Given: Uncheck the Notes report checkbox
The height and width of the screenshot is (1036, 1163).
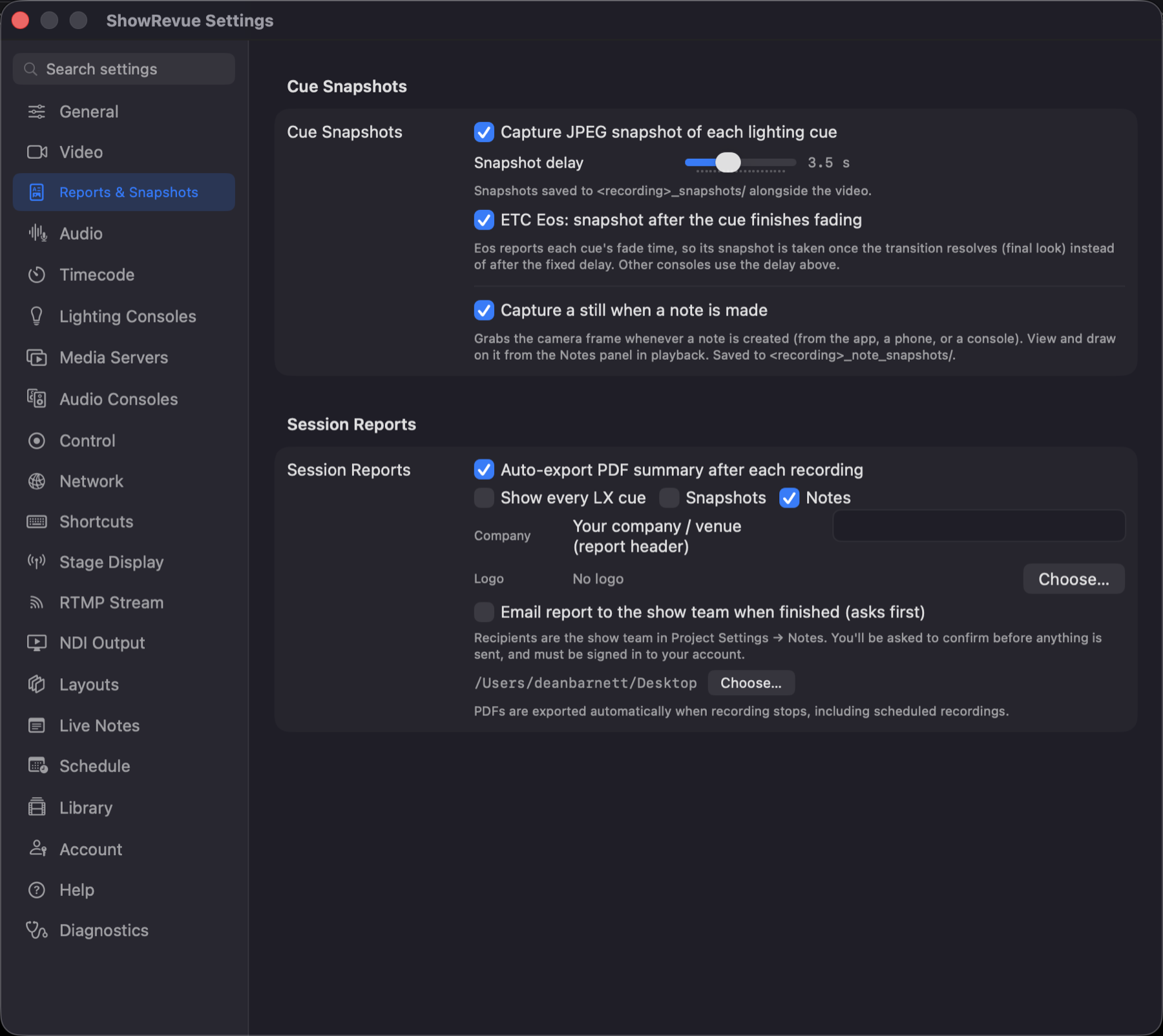Looking at the screenshot, I should [790, 497].
